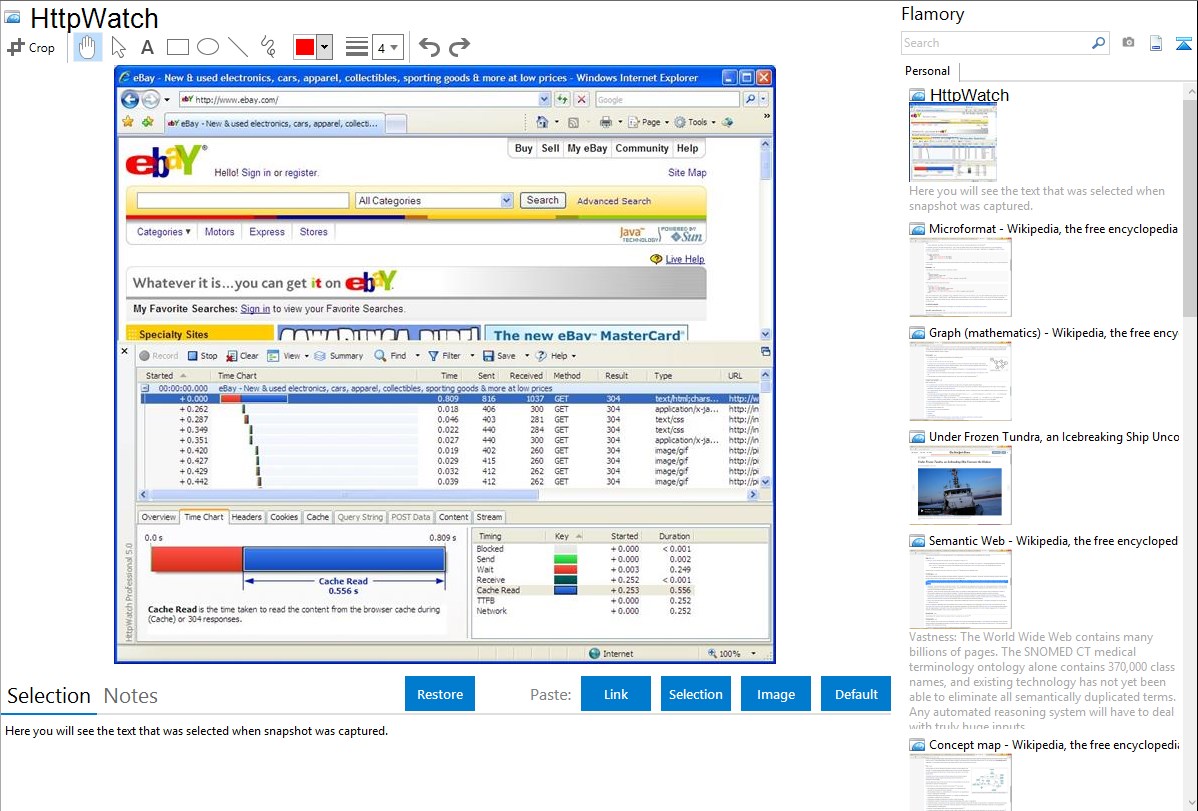This screenshot has height=811, width=1198.
Task: Click the Link paste button
Action: pos(616,694)
